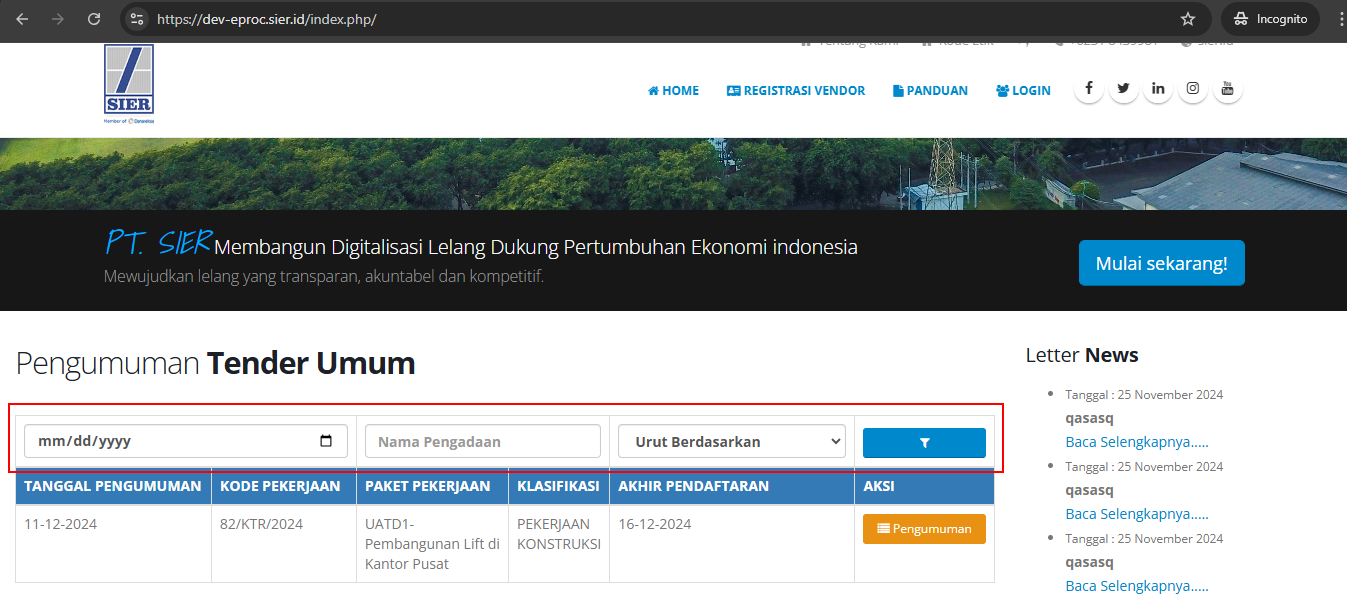Image resolution: width=1347 pixels, height=596 pixels.
Task: Open the PANDUAN menu item
Action: [x=930, y=91]
